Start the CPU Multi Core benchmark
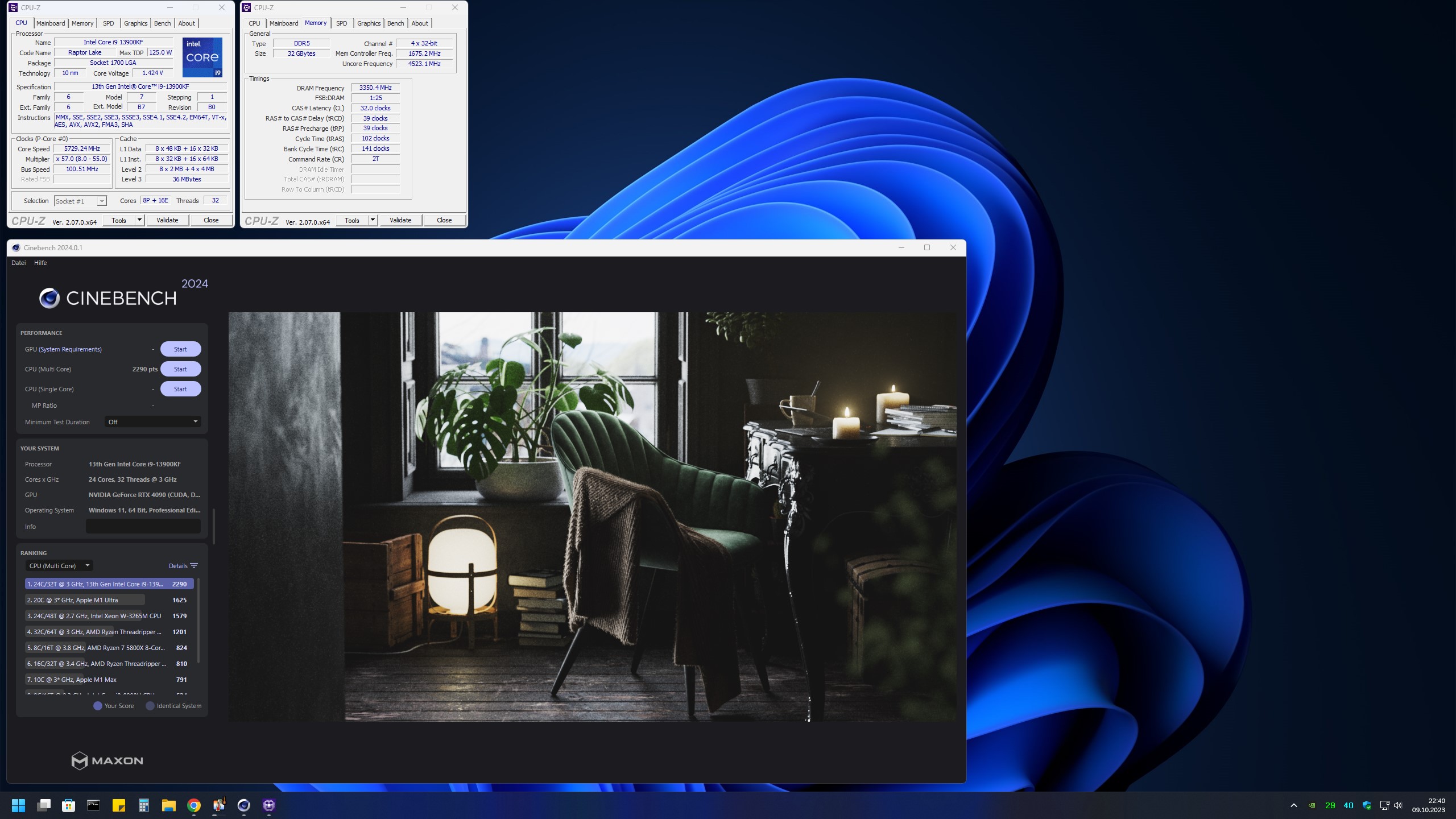 (180, 369)
